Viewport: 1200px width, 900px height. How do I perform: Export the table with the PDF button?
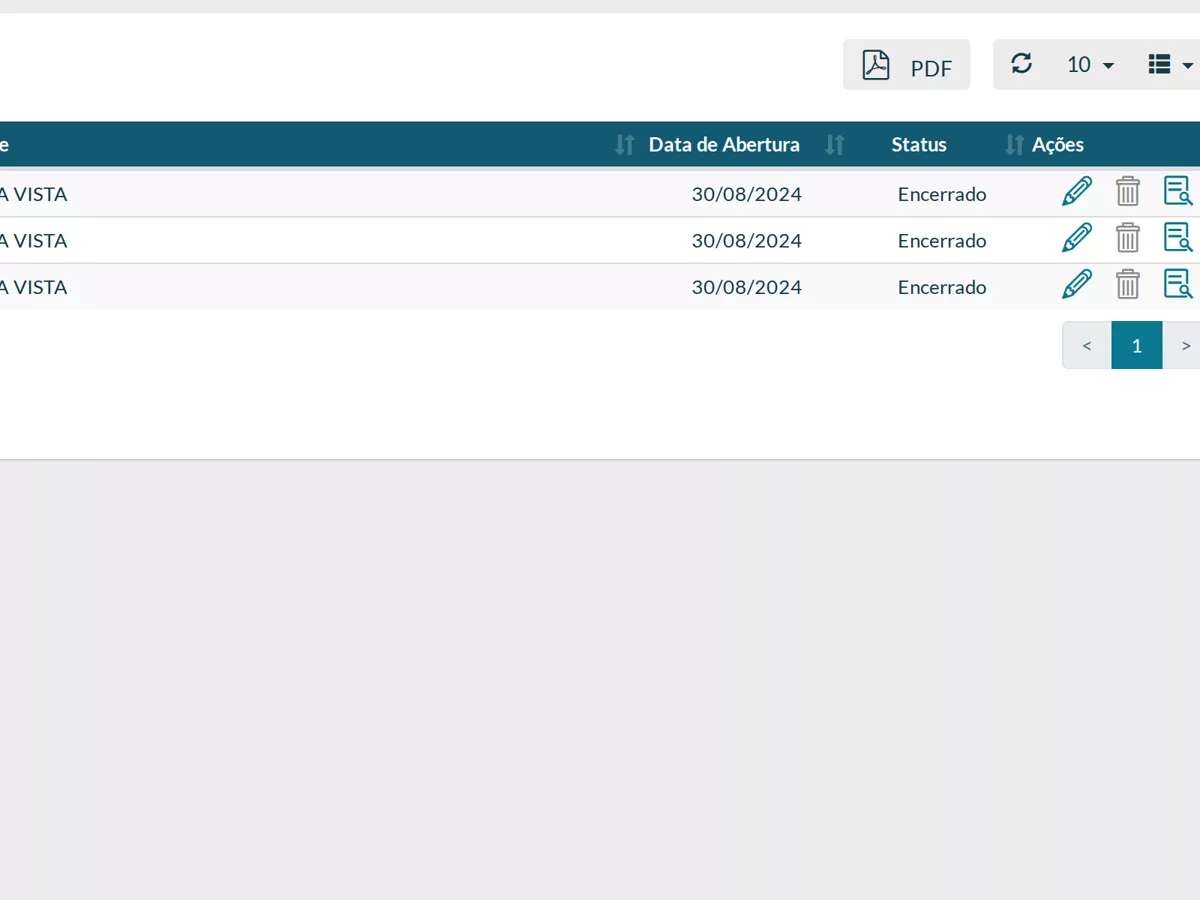click(906, 65)
